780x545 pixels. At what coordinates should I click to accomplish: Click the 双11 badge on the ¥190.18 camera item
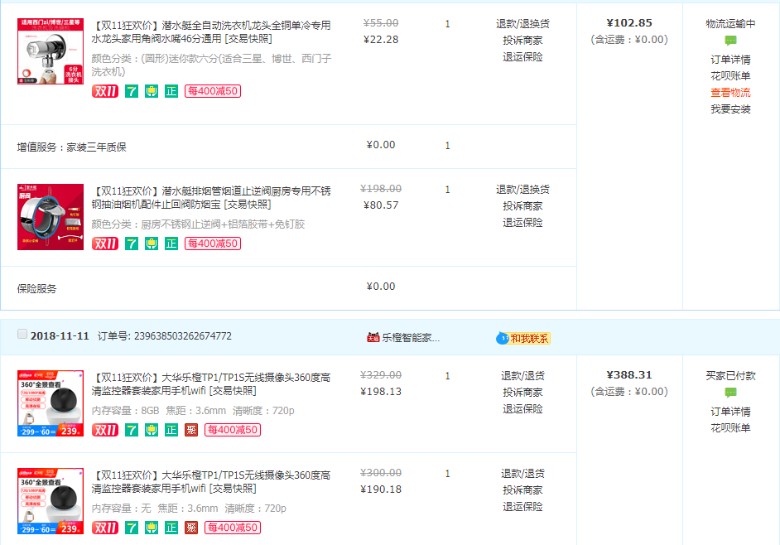[x=104, y=527]
